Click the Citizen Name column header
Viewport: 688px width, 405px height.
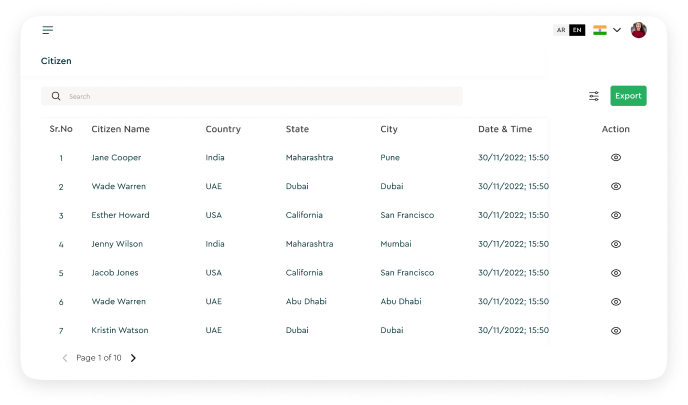point(120,129)
